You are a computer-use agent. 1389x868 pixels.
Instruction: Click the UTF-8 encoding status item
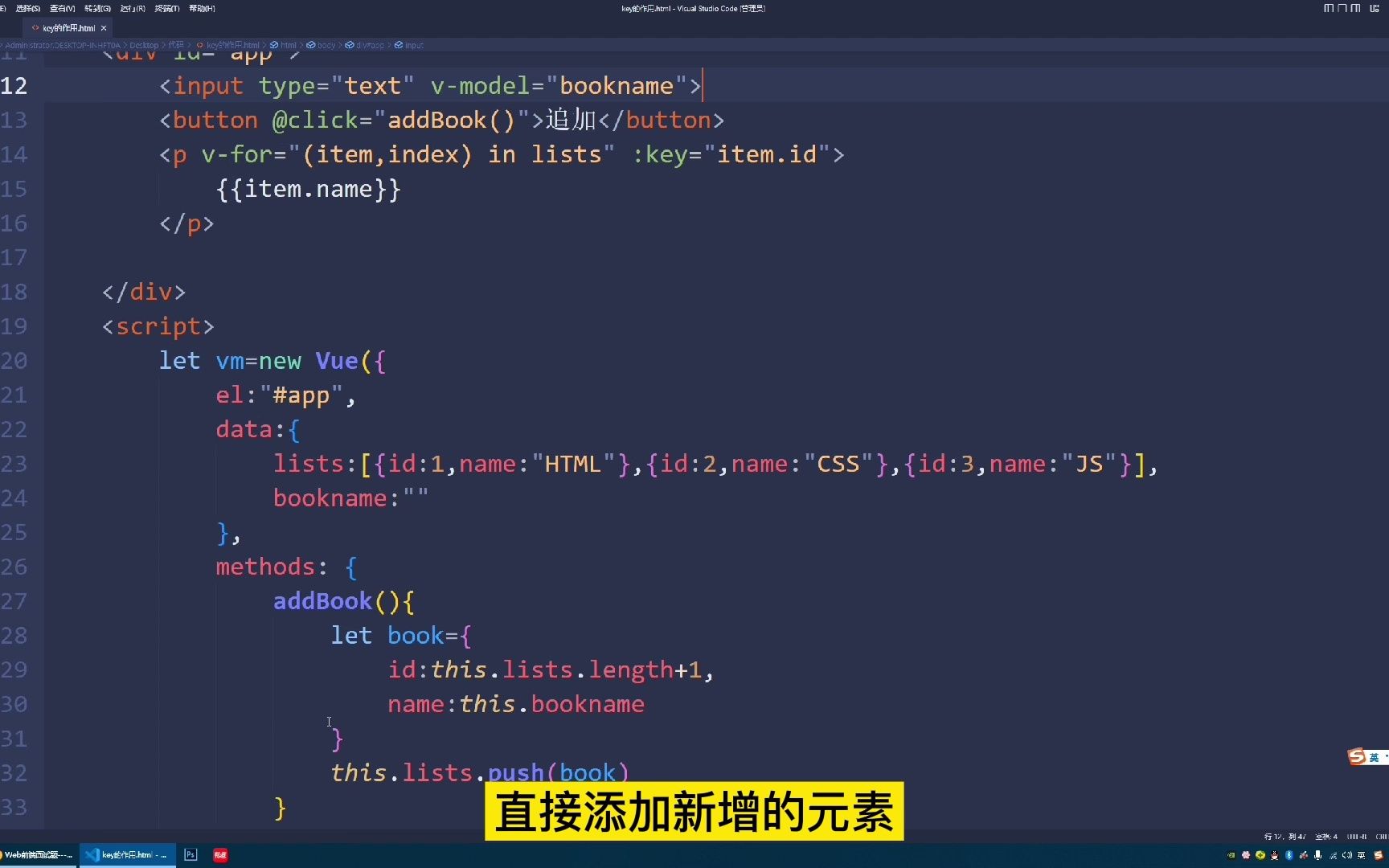pos(1357,837)
